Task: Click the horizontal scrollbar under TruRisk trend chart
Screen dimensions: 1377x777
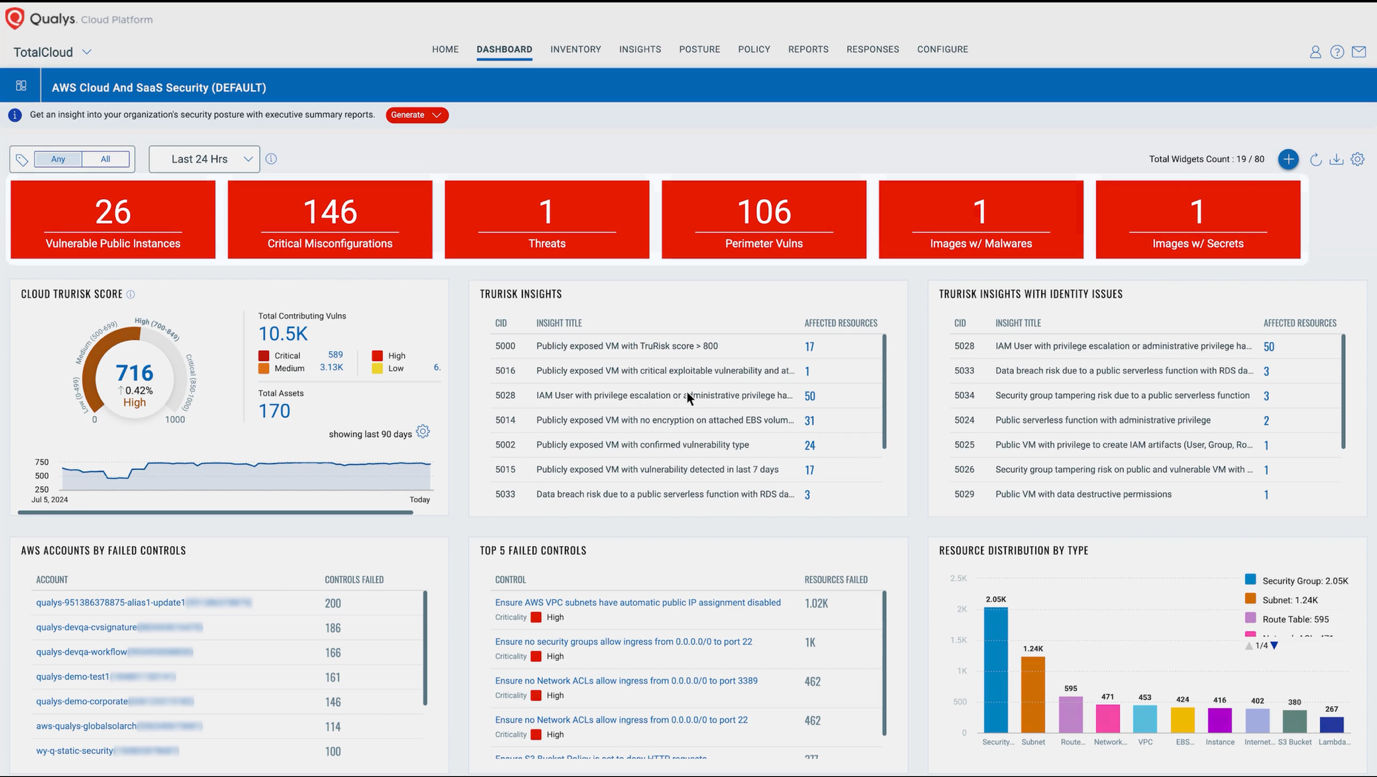Action: click(x=215, y=512)
